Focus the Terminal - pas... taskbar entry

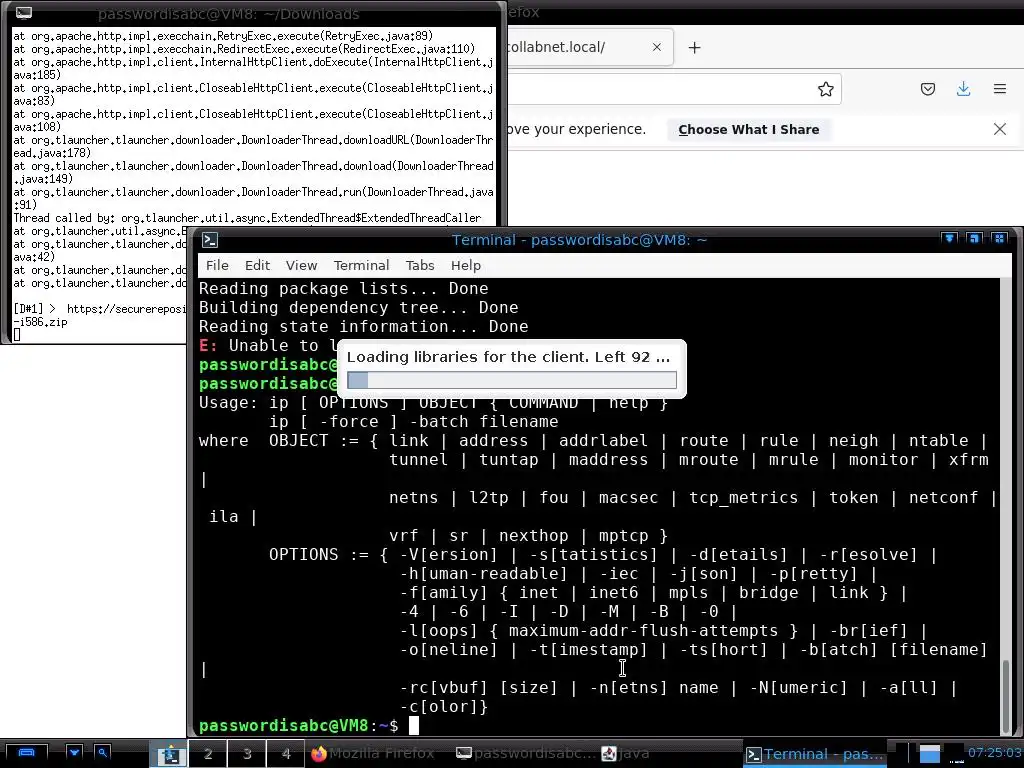[x=816, y=754]
